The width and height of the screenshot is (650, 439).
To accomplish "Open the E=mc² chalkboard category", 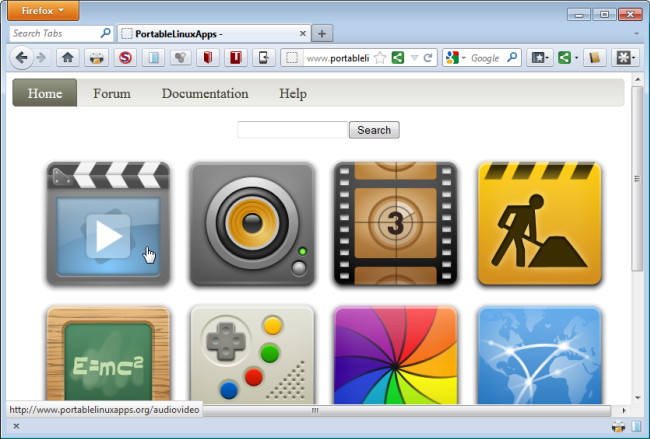I will coord(108,355).
